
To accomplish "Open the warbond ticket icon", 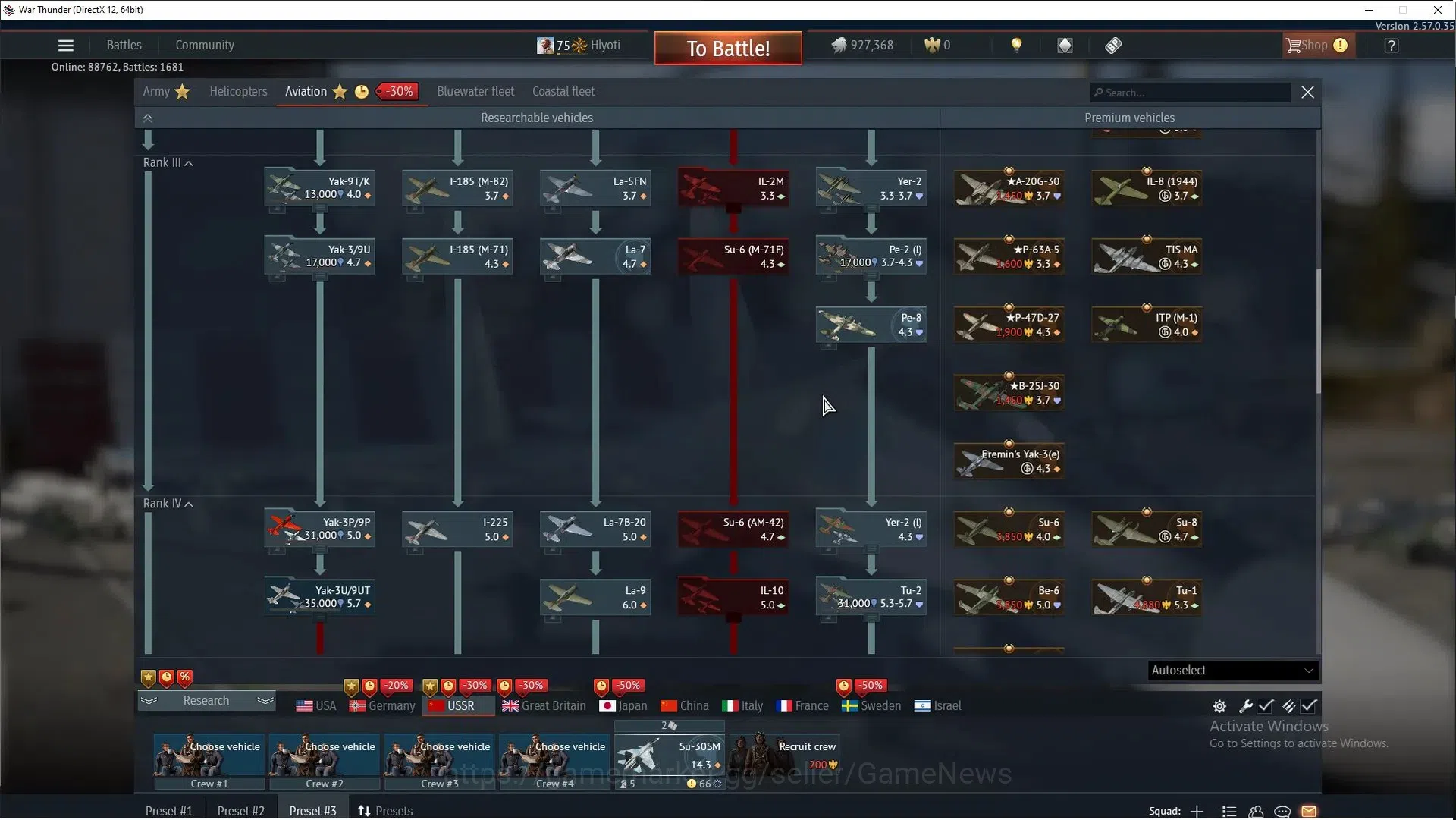I will point(1113,46).
